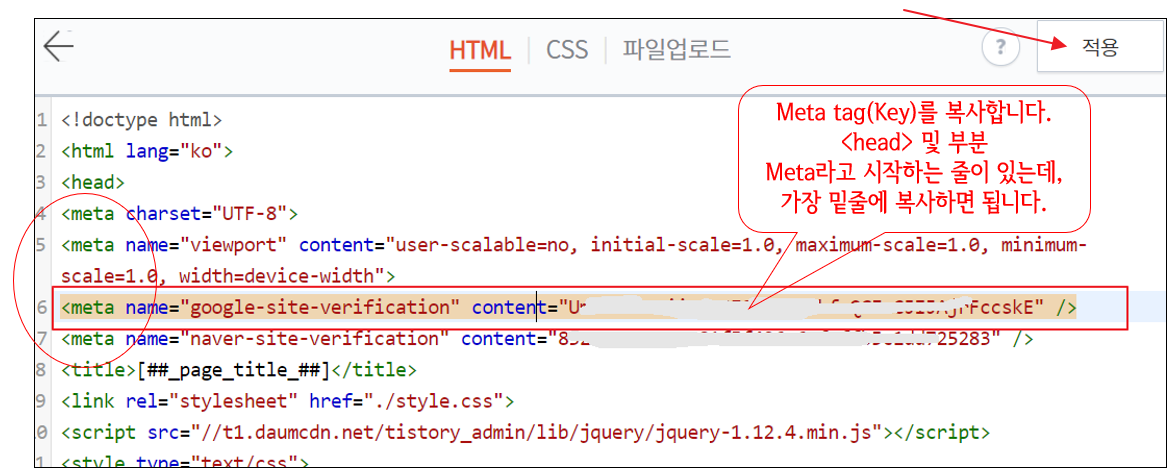Click line number 2 in gutter
The height and width of the screenshot is (475, 1176).
coord(43,151)
